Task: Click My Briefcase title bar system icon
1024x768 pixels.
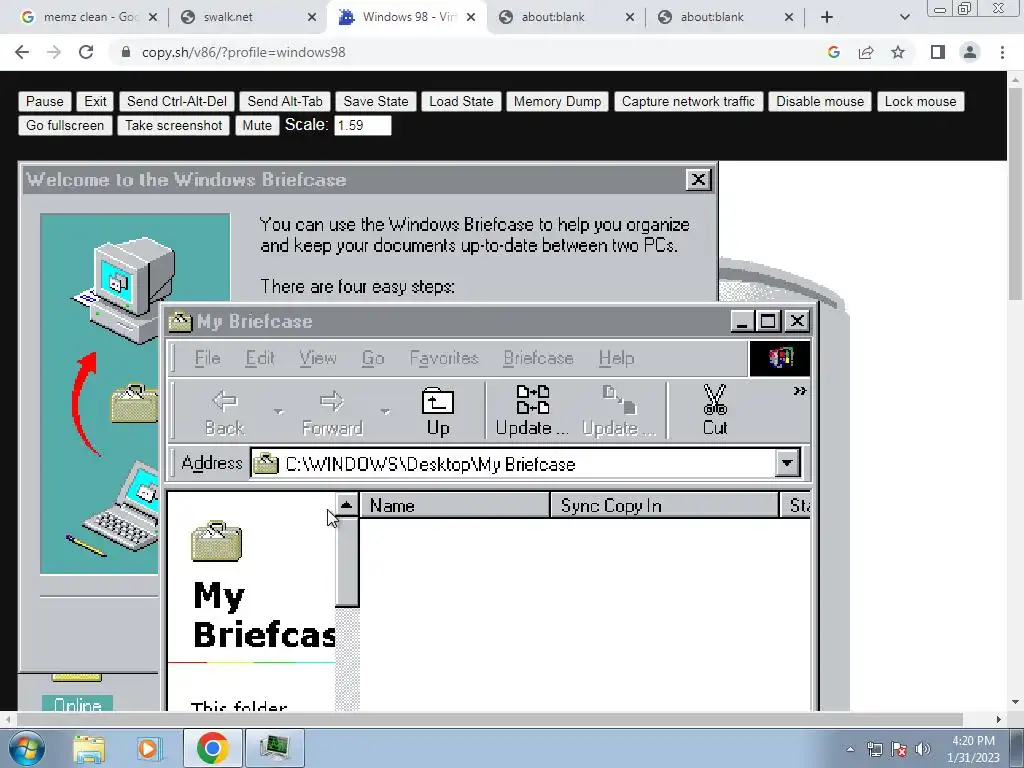Action: [180, 321]
